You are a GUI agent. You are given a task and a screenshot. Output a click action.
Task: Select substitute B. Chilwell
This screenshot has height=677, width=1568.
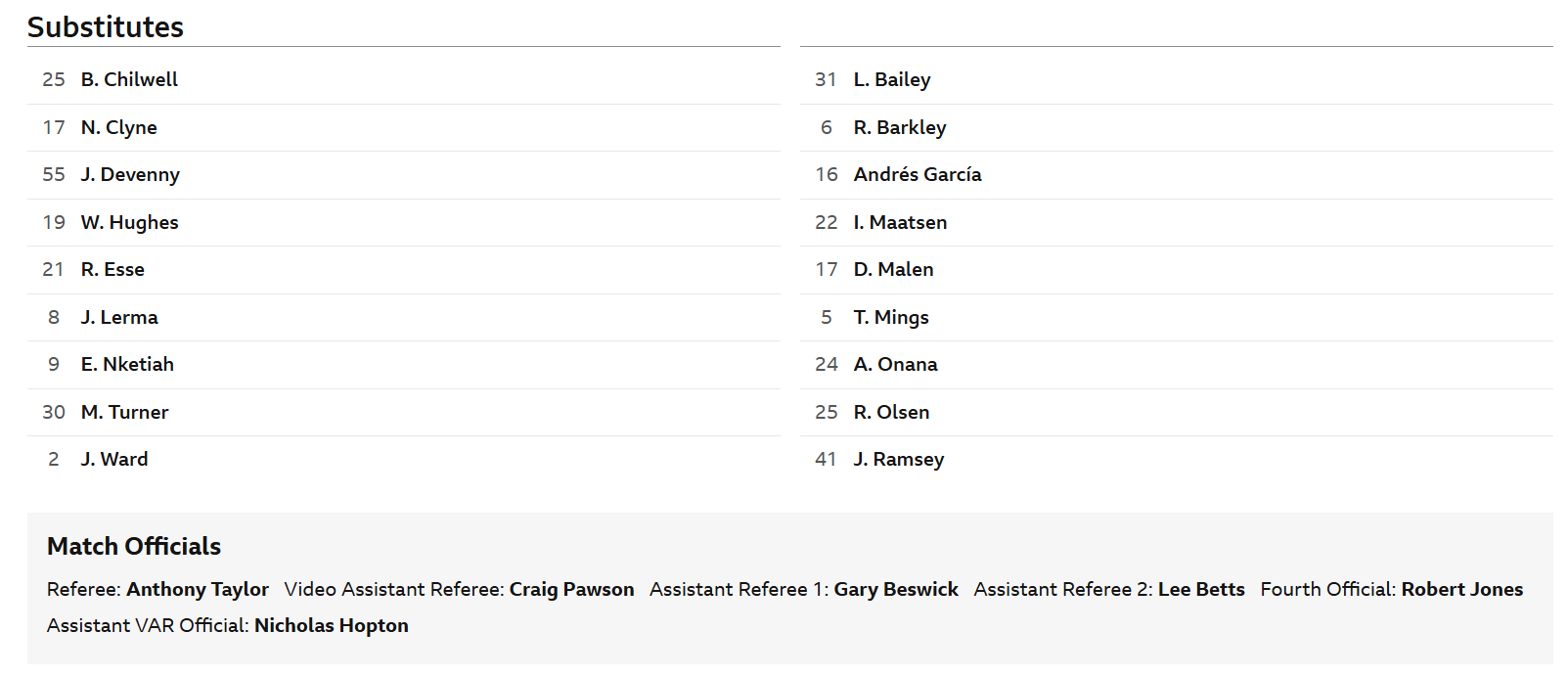point(129,79)
